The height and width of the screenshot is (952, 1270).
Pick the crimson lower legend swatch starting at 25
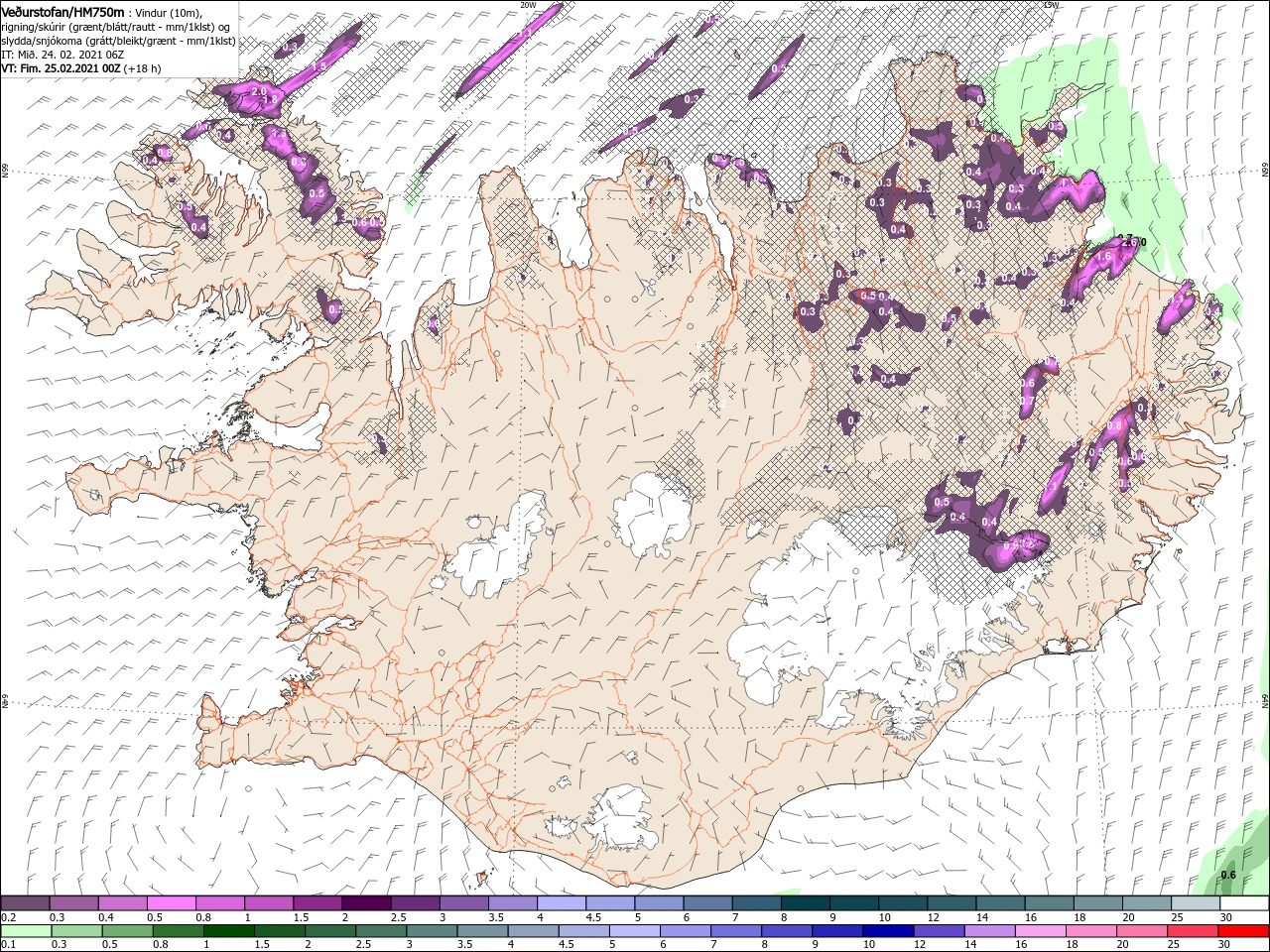coord(1192,931)
